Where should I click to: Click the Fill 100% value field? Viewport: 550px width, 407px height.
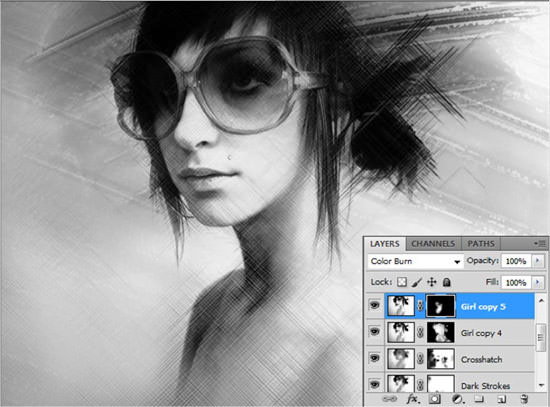pos(516,282)
